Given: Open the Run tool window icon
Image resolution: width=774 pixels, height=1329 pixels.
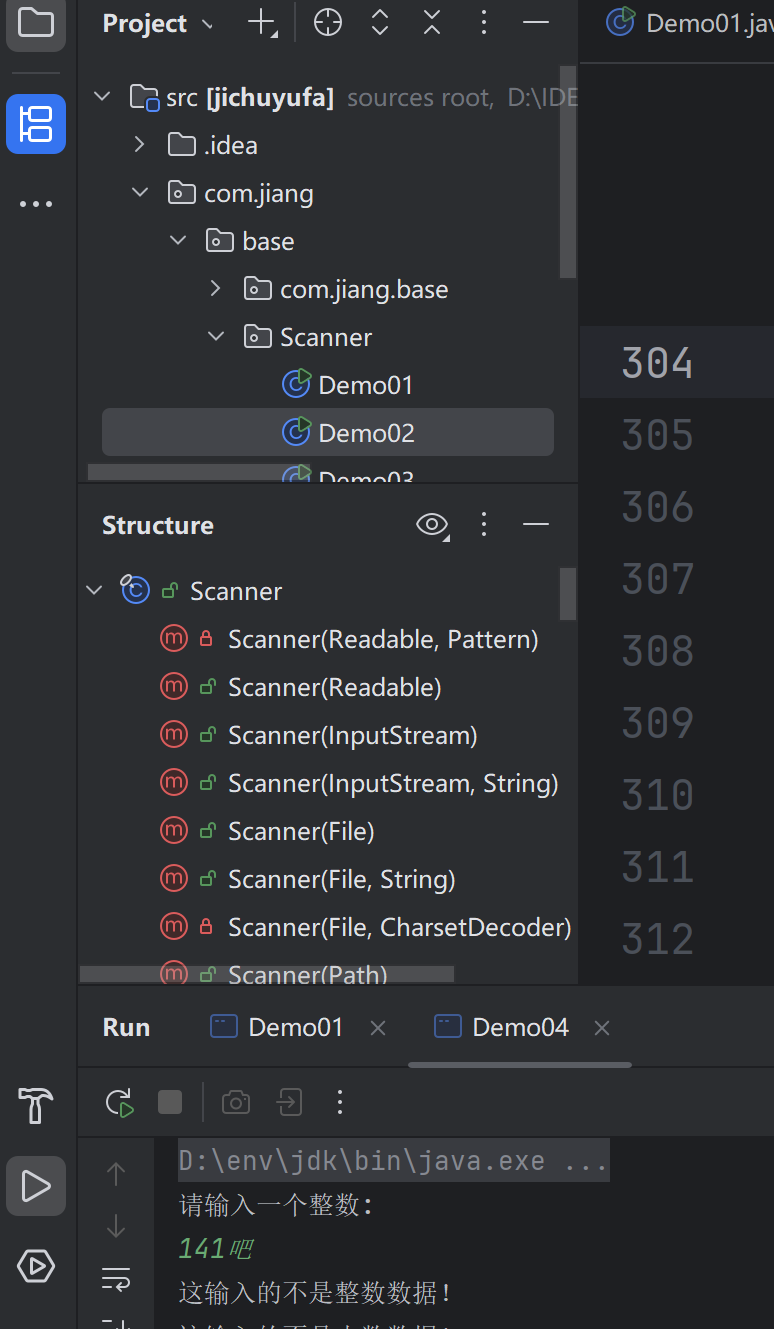Looking at the screenshot, I should [x=36, y=1186].
